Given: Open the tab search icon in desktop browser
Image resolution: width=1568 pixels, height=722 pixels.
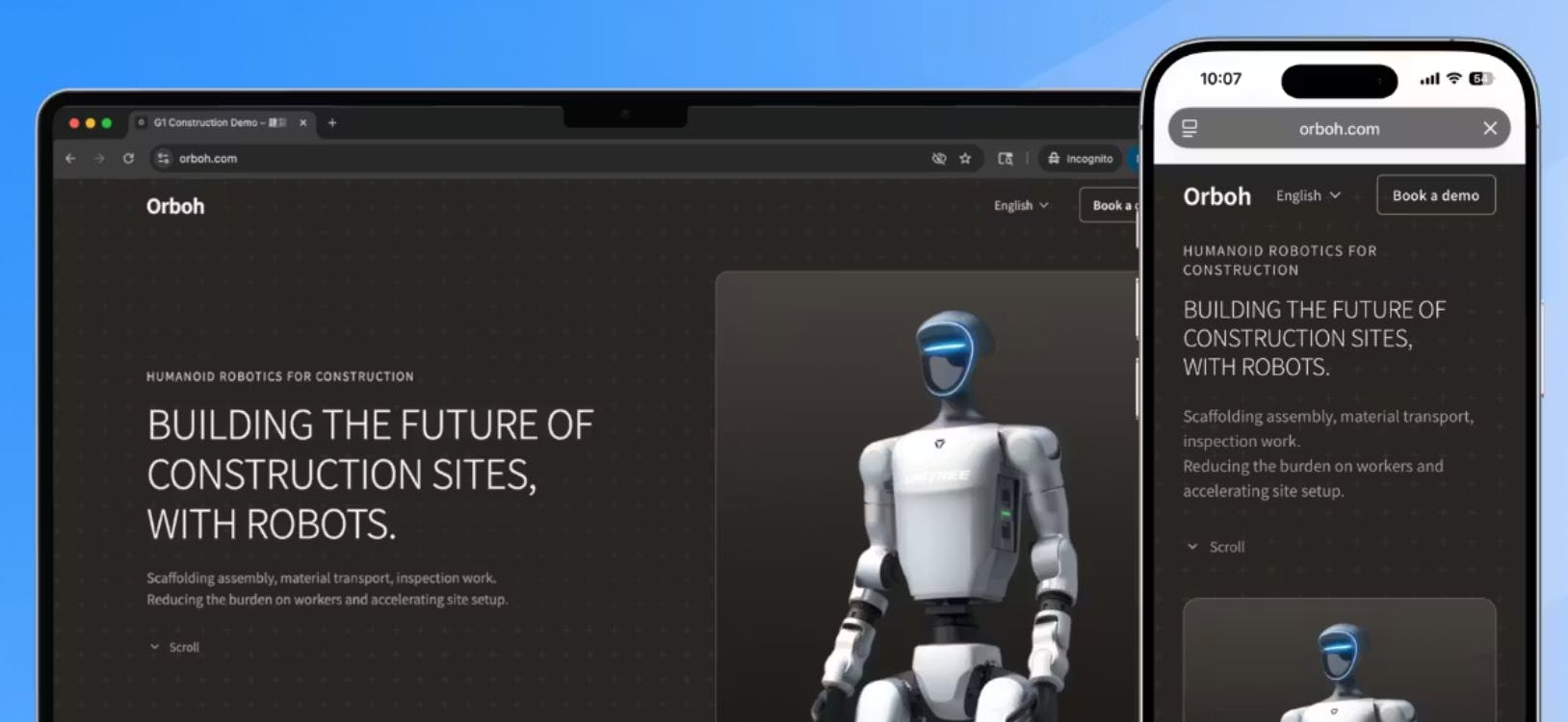Looking at the screenshot, I should coord(1006,158).
